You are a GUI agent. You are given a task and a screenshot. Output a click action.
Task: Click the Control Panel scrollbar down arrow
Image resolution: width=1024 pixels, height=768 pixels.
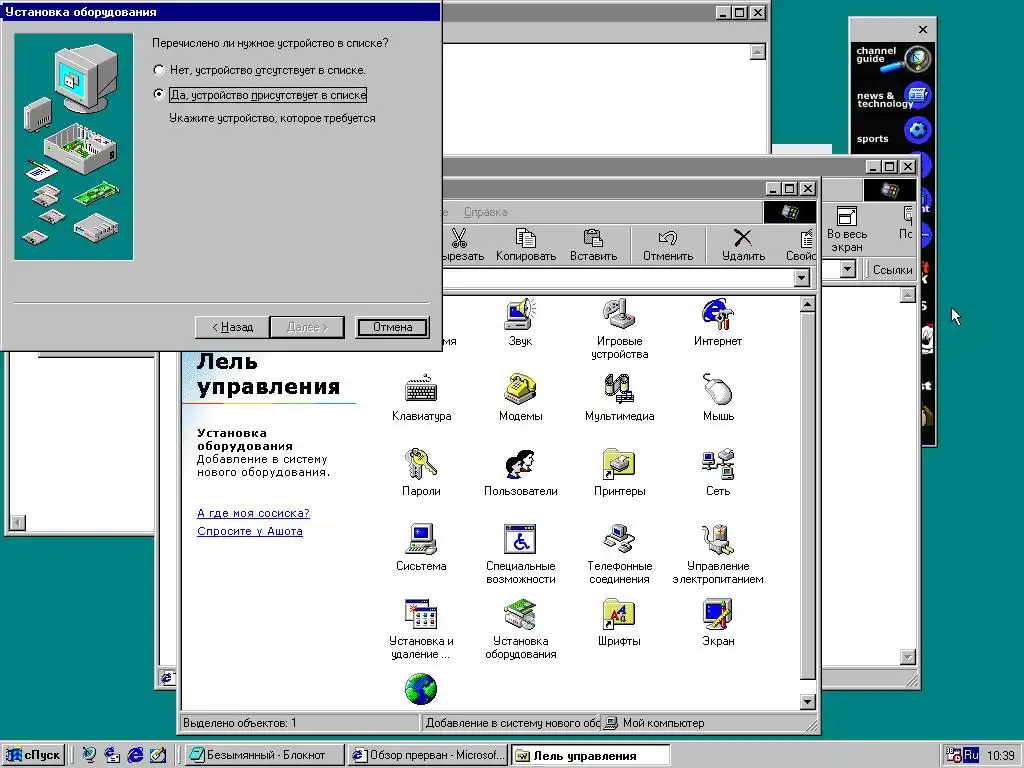(808, 701)
